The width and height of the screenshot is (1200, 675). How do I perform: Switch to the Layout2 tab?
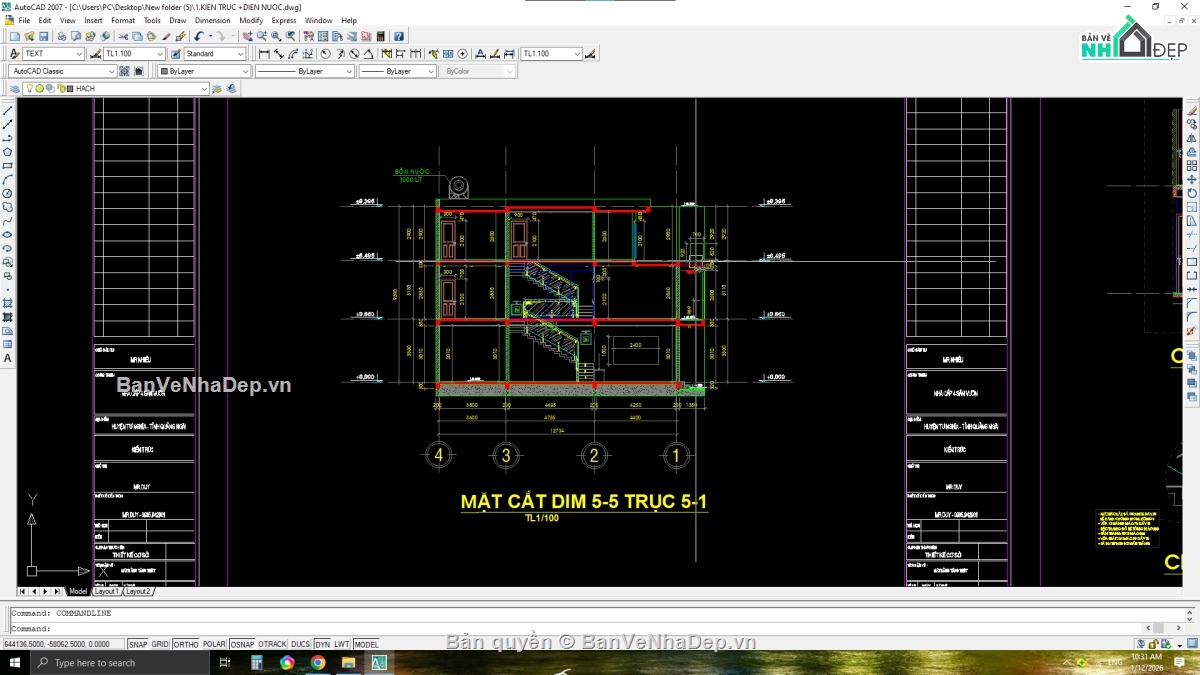click(138, 591)
